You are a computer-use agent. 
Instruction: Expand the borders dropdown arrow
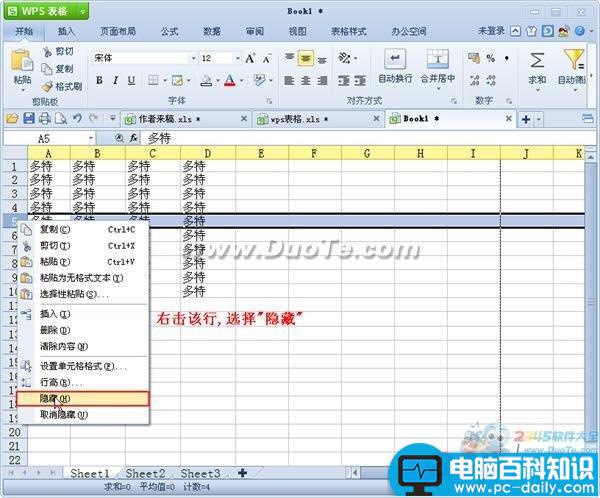pos(165,80)
